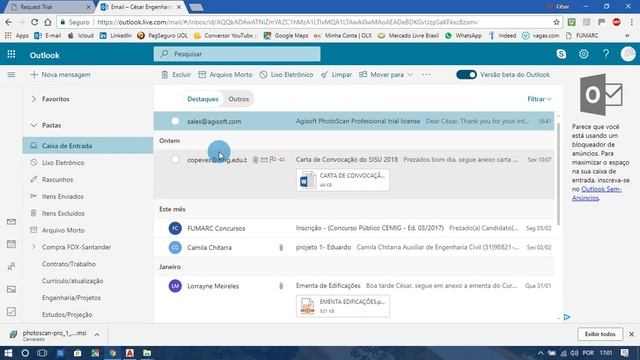The width and height of the screenshot is (640, 360).
Task: Open the Caixa de Entrada folder
Action: coord(88,146)
